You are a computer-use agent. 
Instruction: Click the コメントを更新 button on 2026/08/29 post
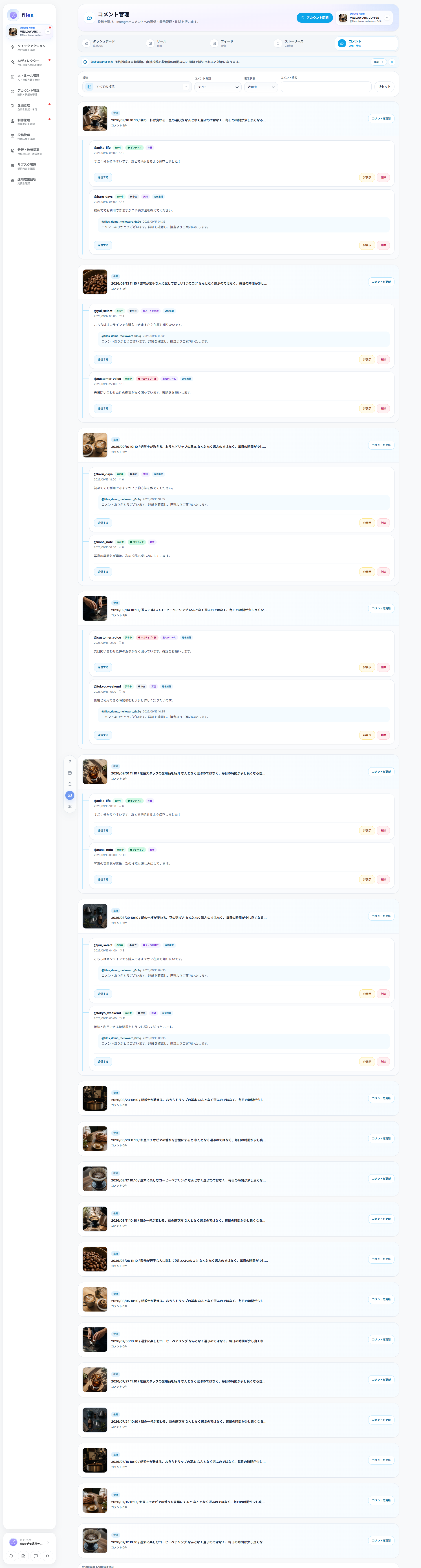pos(381,916)
